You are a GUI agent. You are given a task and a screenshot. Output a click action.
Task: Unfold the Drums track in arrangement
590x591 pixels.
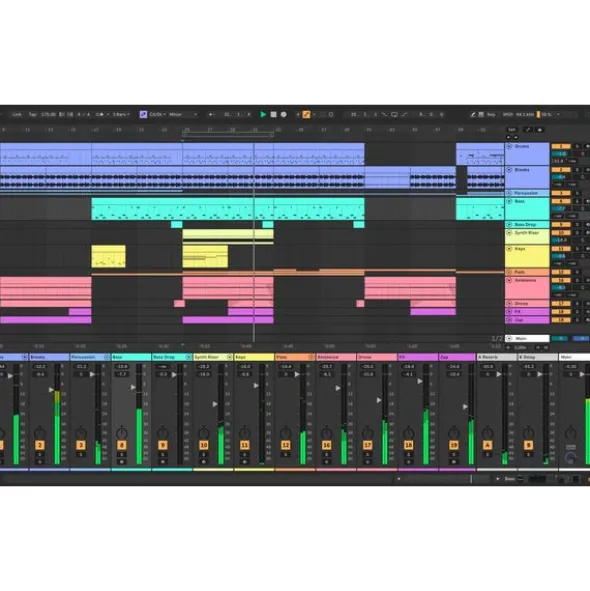[509, 146]
